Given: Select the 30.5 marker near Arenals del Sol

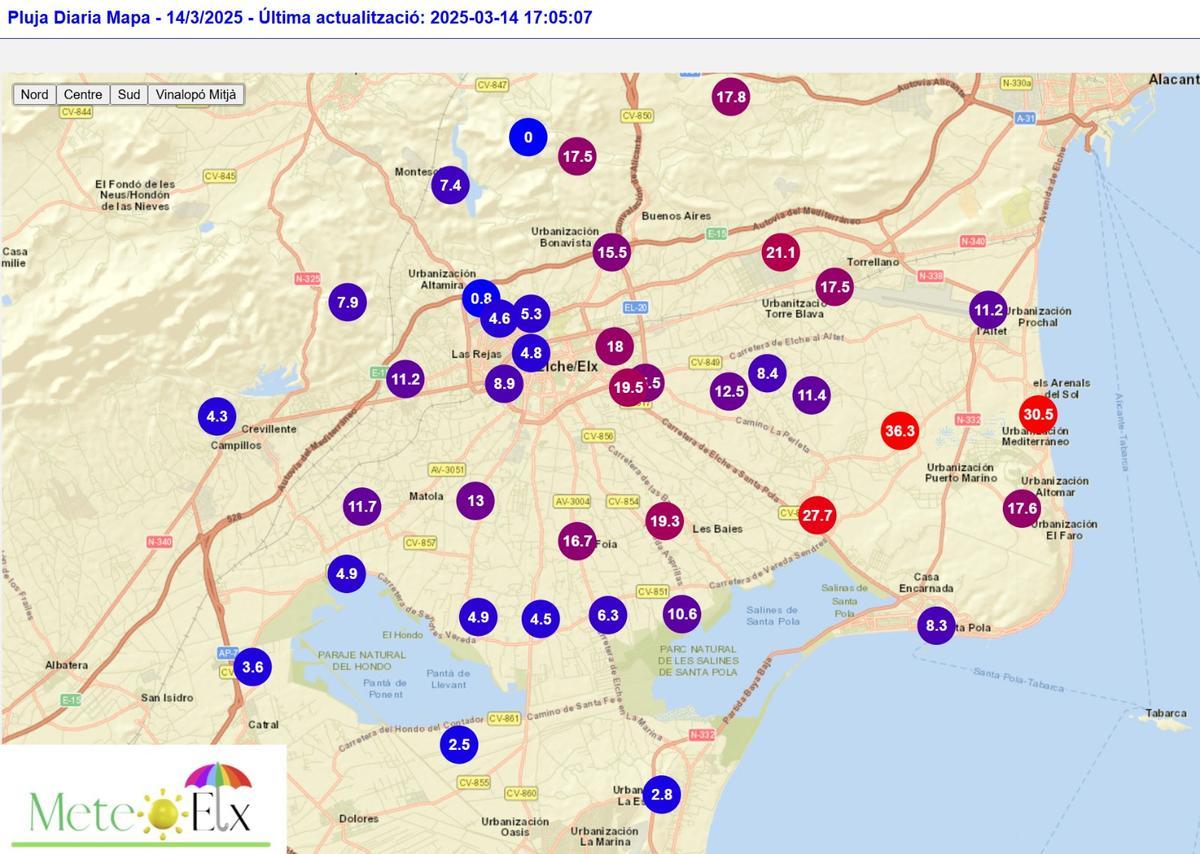Looking at the screenshot, I should click(x=1038, y=414).
